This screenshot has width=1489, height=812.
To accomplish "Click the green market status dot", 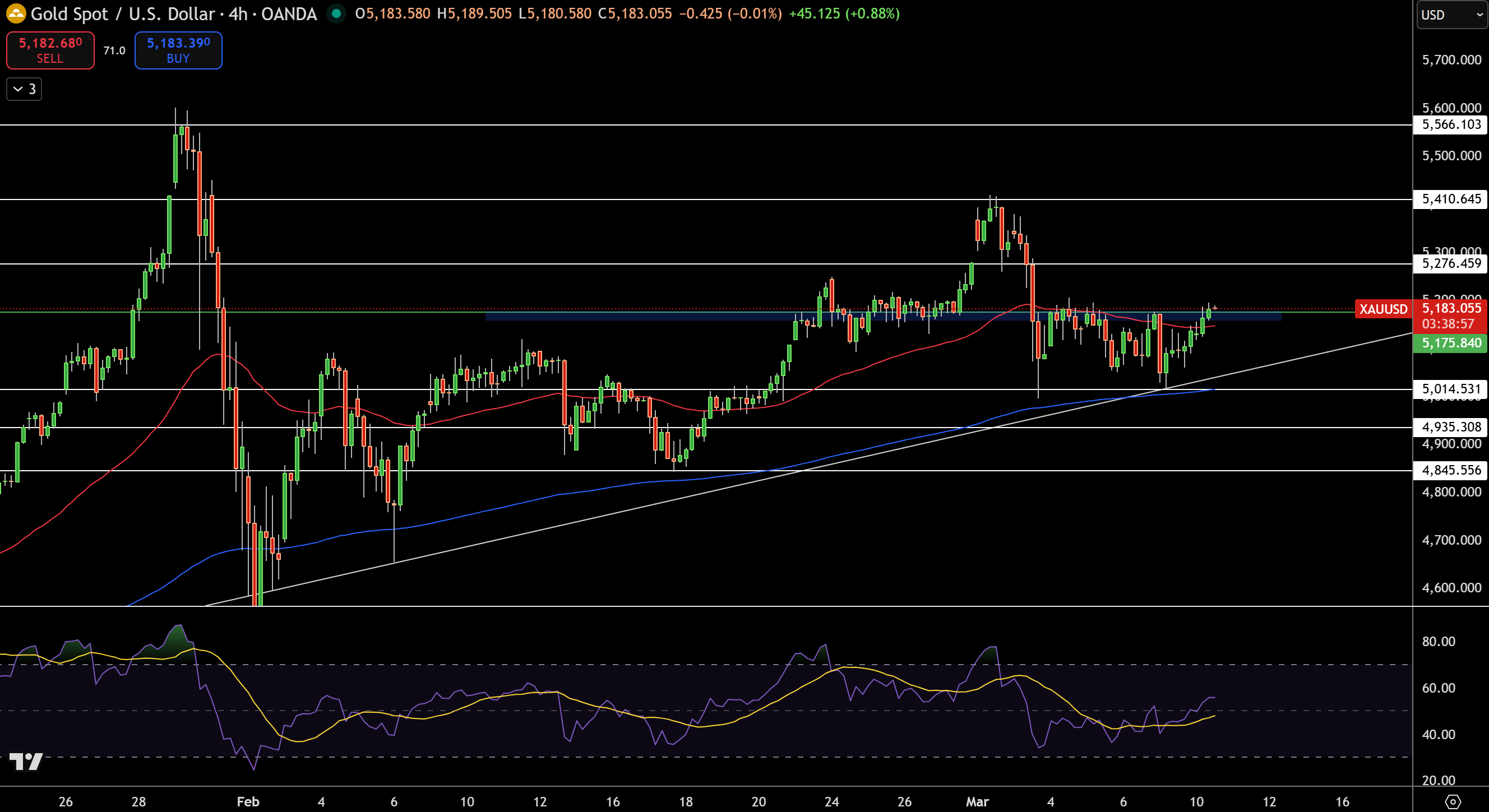I will 336,13.
